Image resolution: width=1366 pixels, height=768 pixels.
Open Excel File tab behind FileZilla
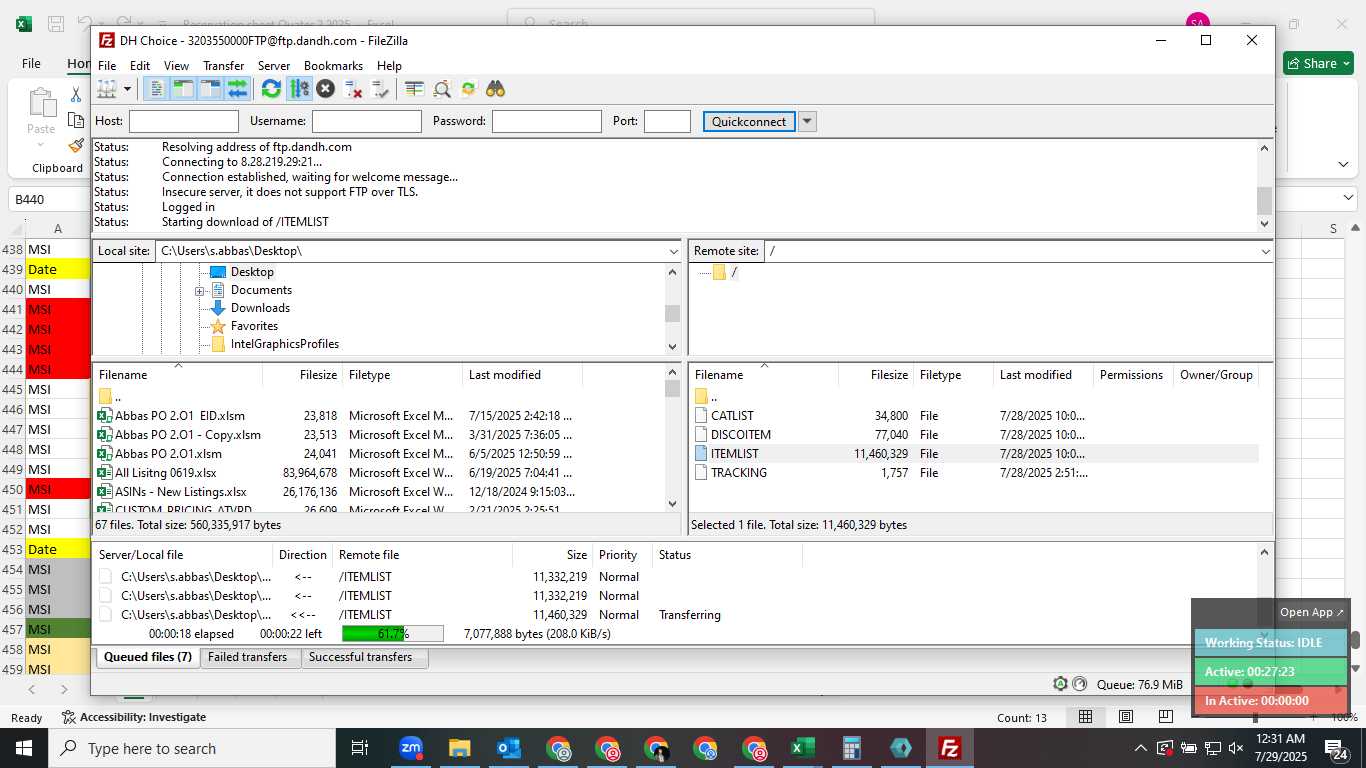coord(31,63)
